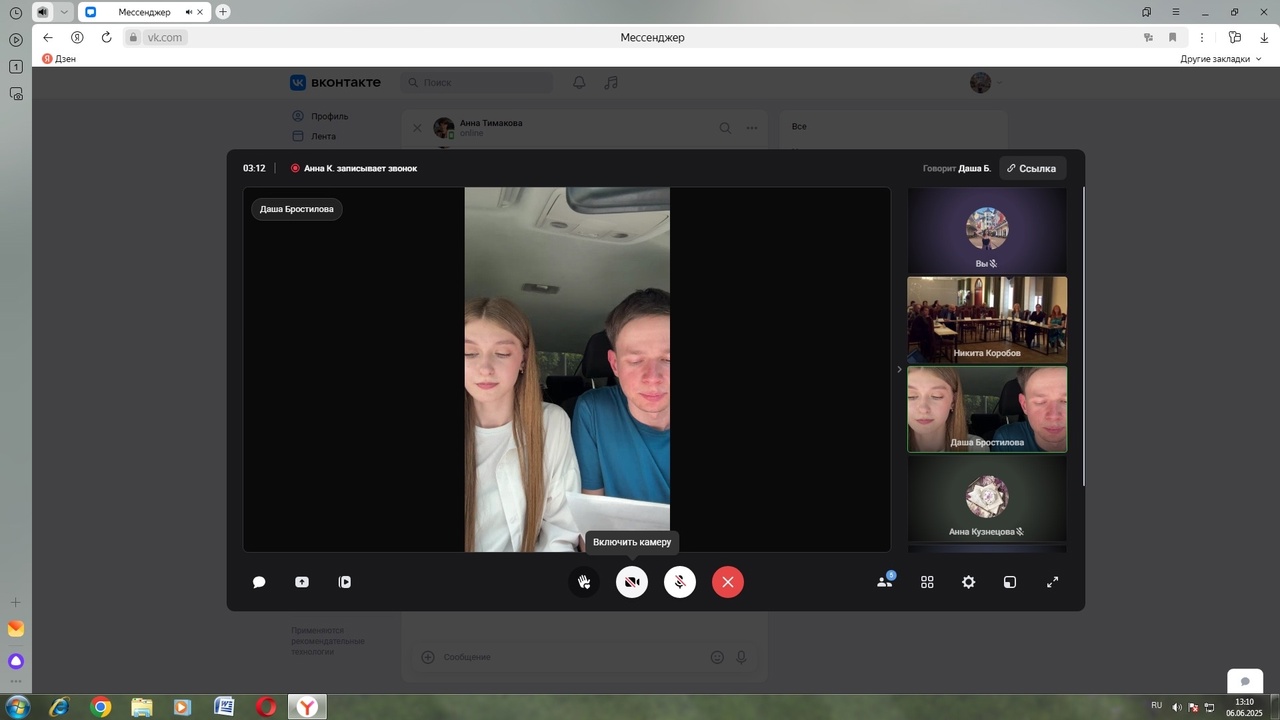Screen dimensions: 1280x720
Task: Start screen sharing in the call
Action: (302, 582)
